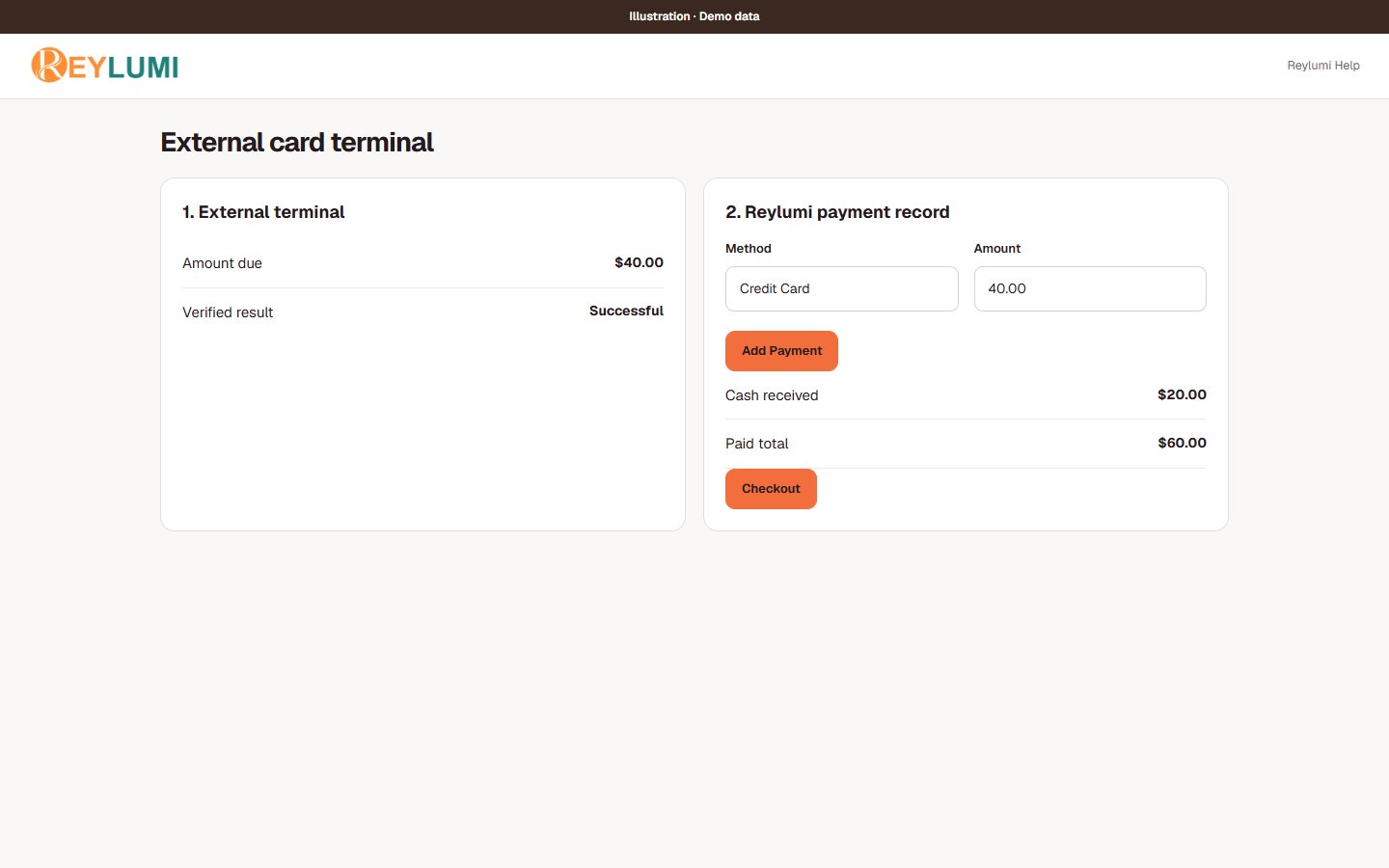The width and height of the screenshot is (1389, 868).
Task: Select the $60.00 paid total value
Action: click(1182, 443)
